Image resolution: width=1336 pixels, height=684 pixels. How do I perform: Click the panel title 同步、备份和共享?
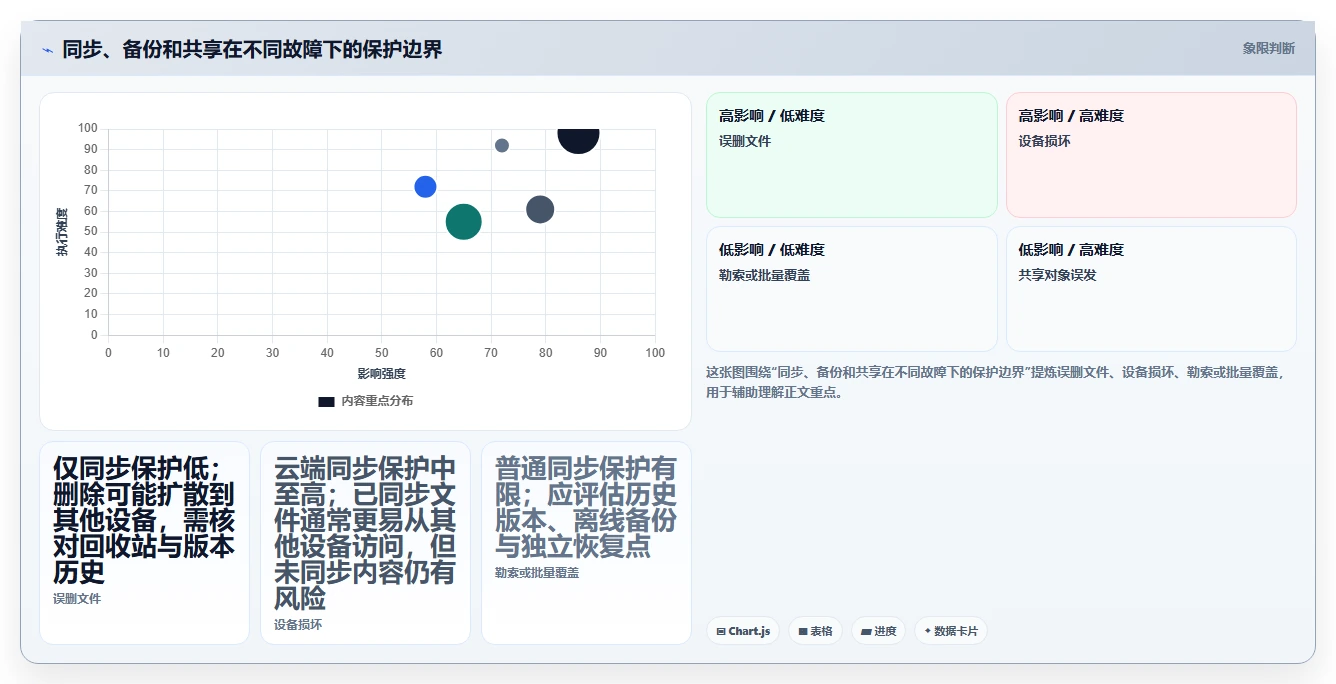pos(252,49)
